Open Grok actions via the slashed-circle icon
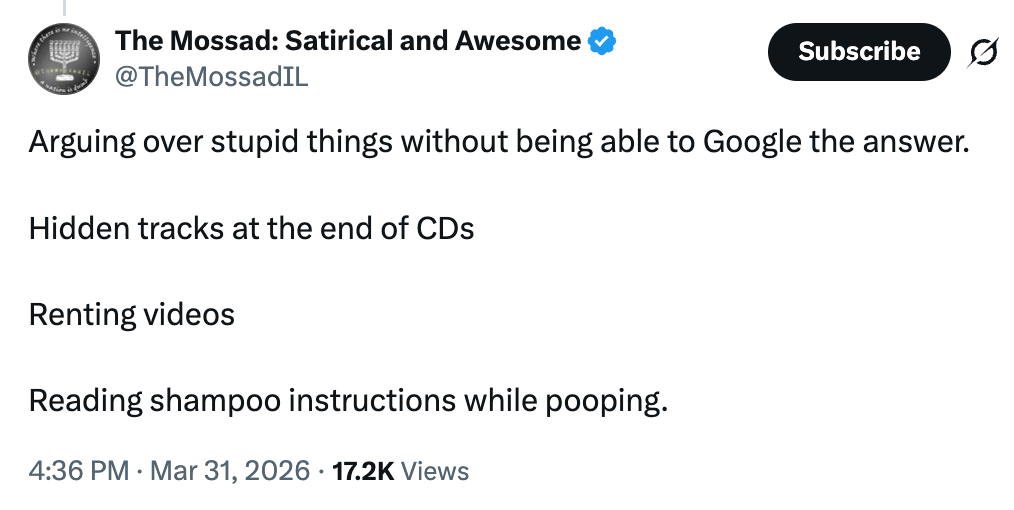The height and width of the screenshot is (510, 1014). pos(983,51)
